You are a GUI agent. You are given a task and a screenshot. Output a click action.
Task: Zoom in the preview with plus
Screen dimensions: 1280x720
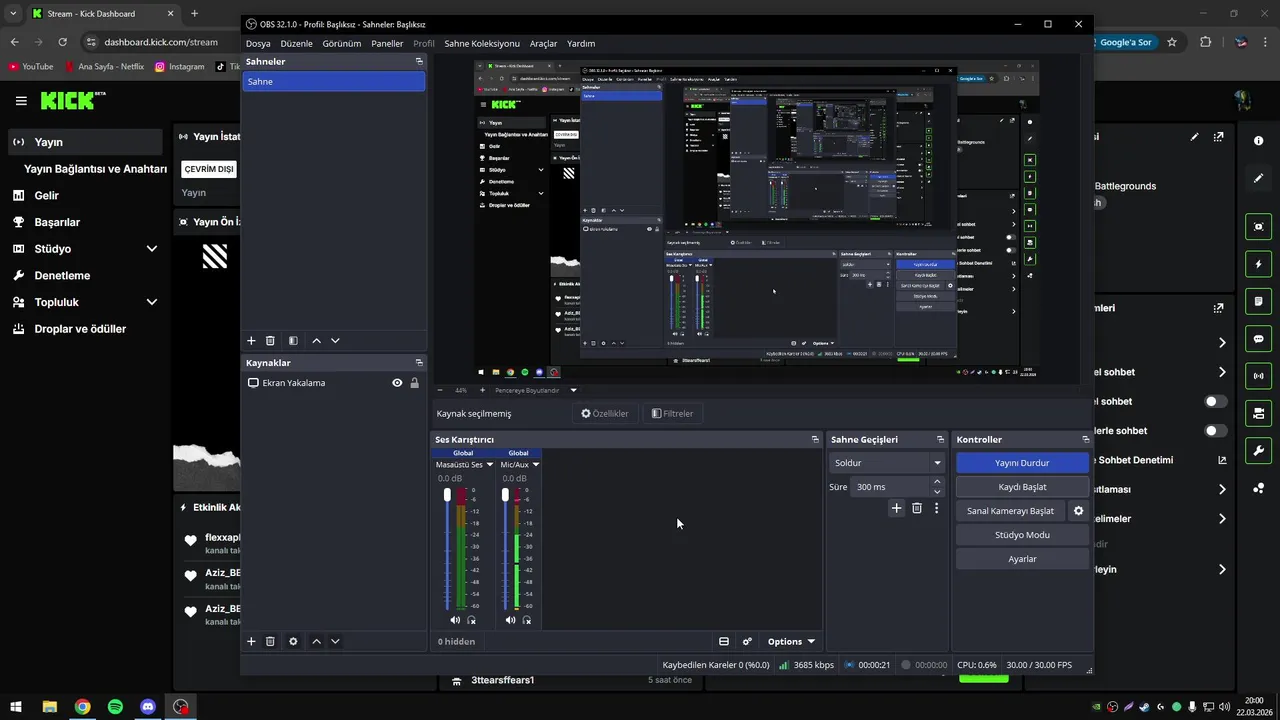click(x=482, y=390)
